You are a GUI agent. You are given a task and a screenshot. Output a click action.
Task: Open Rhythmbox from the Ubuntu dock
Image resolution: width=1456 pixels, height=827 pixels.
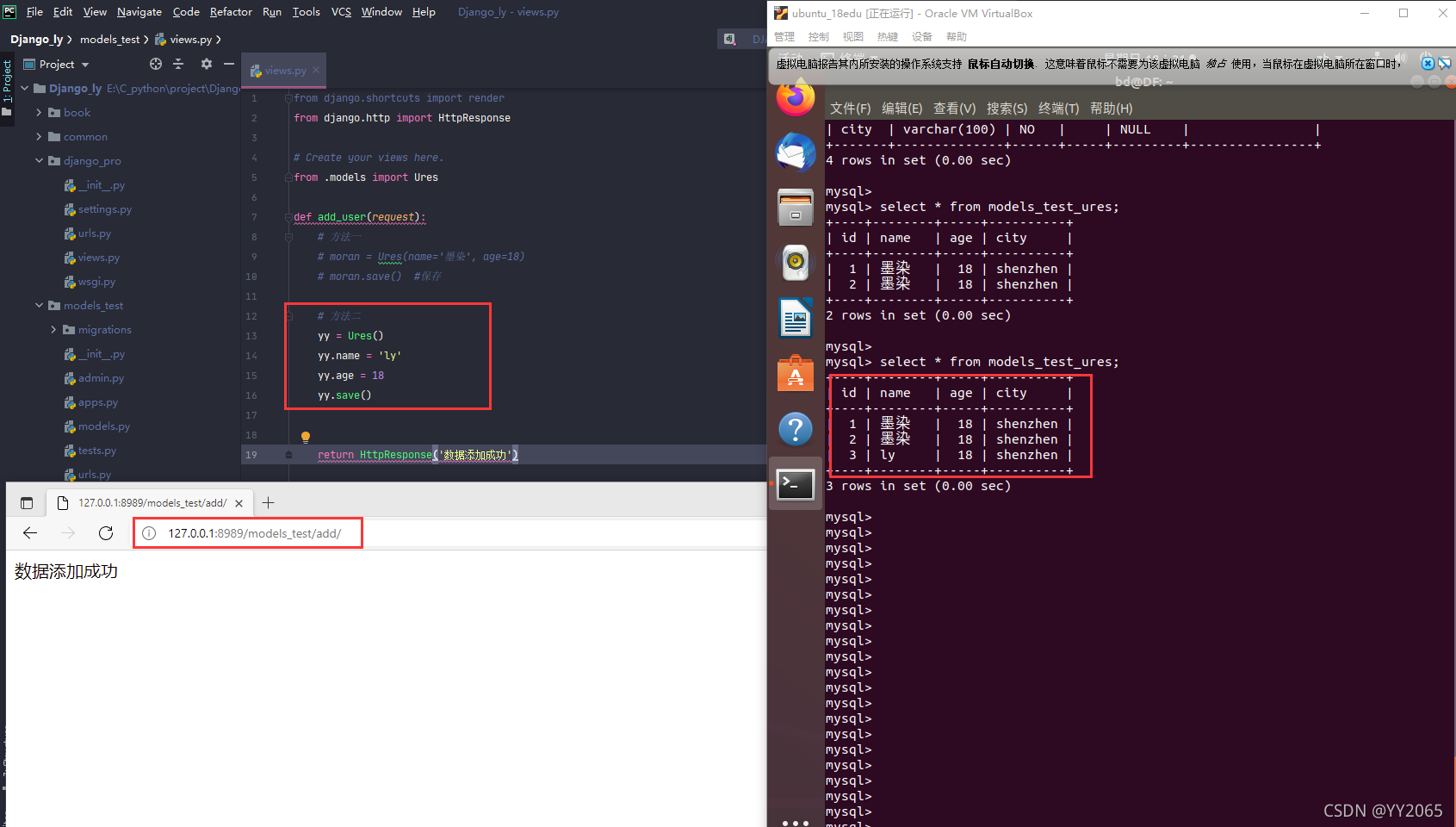(796, 262)
